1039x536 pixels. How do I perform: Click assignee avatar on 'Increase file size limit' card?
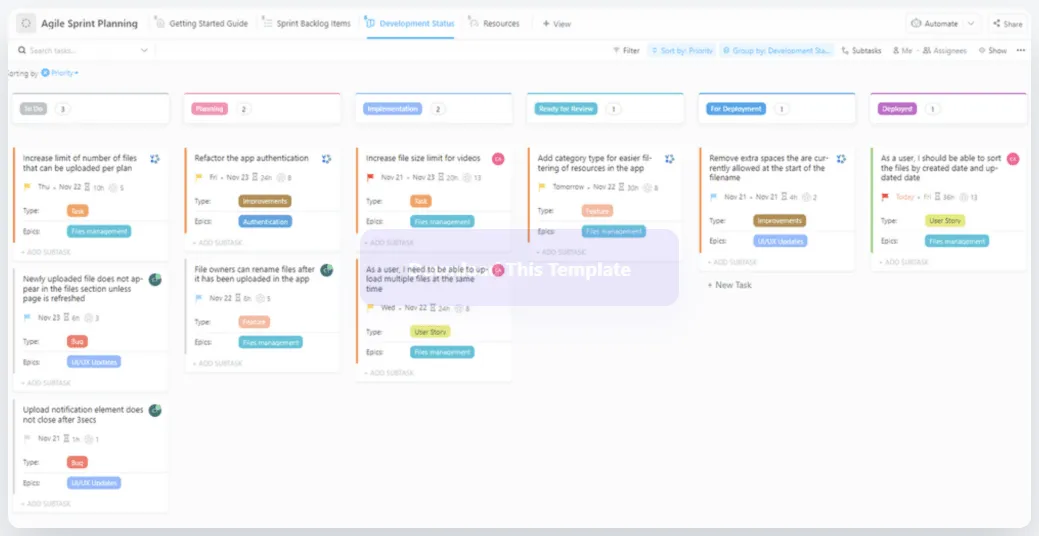498,159
